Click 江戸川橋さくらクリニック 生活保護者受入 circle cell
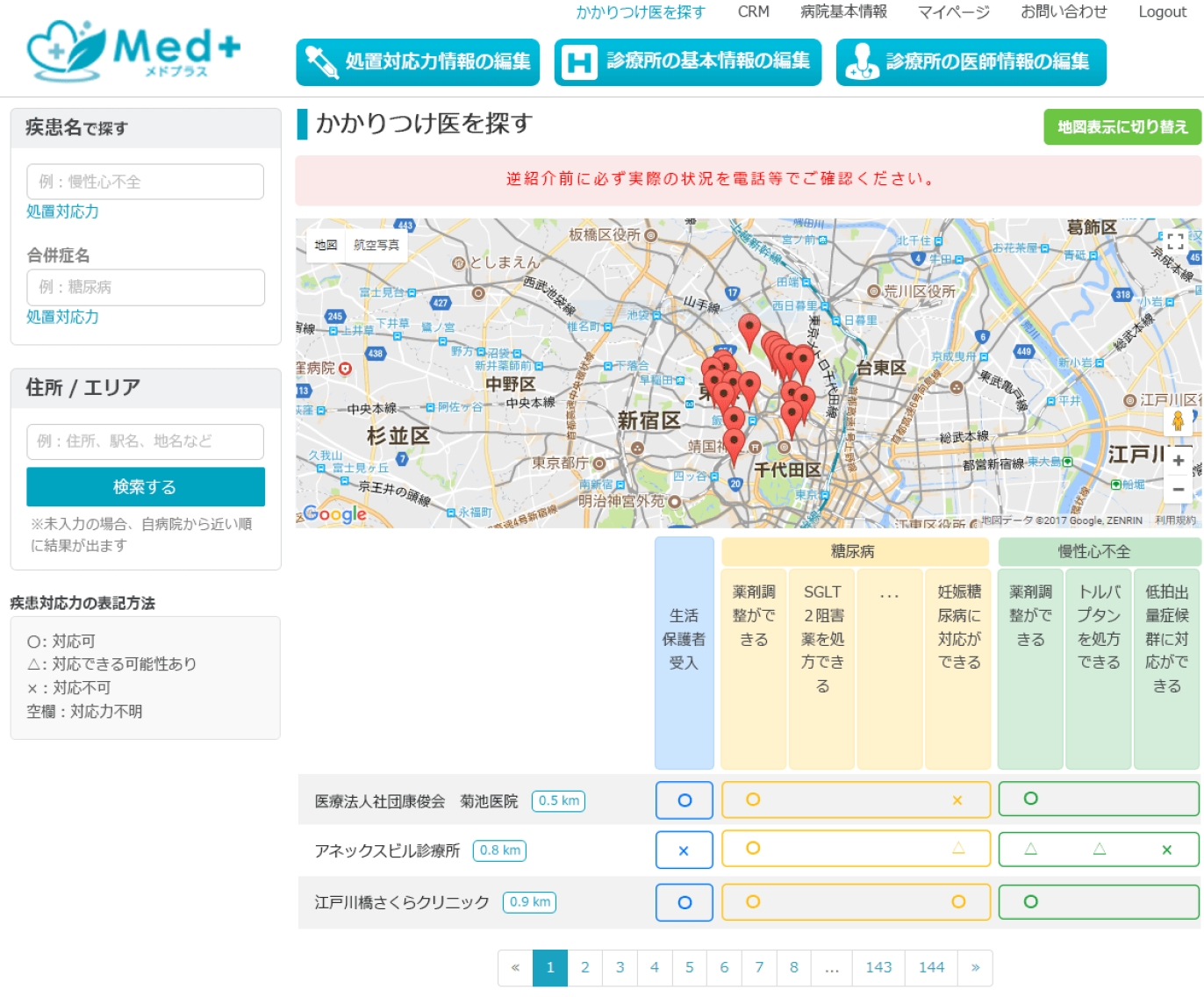 [684, 902]
